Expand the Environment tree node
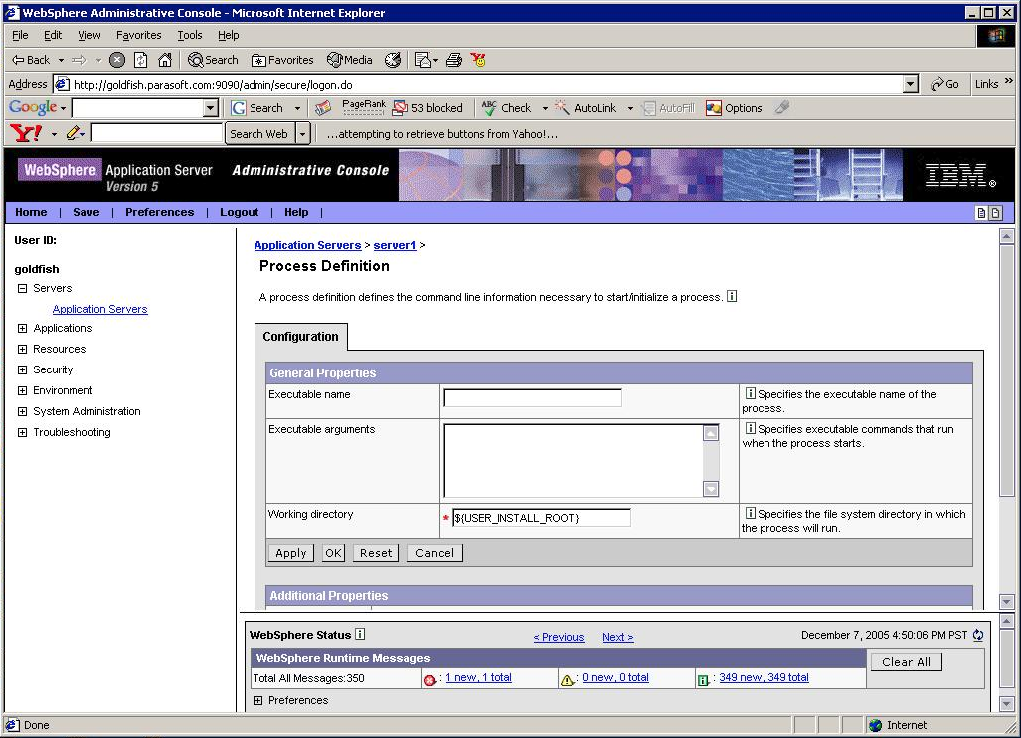1021x738 pixels. 22,390
